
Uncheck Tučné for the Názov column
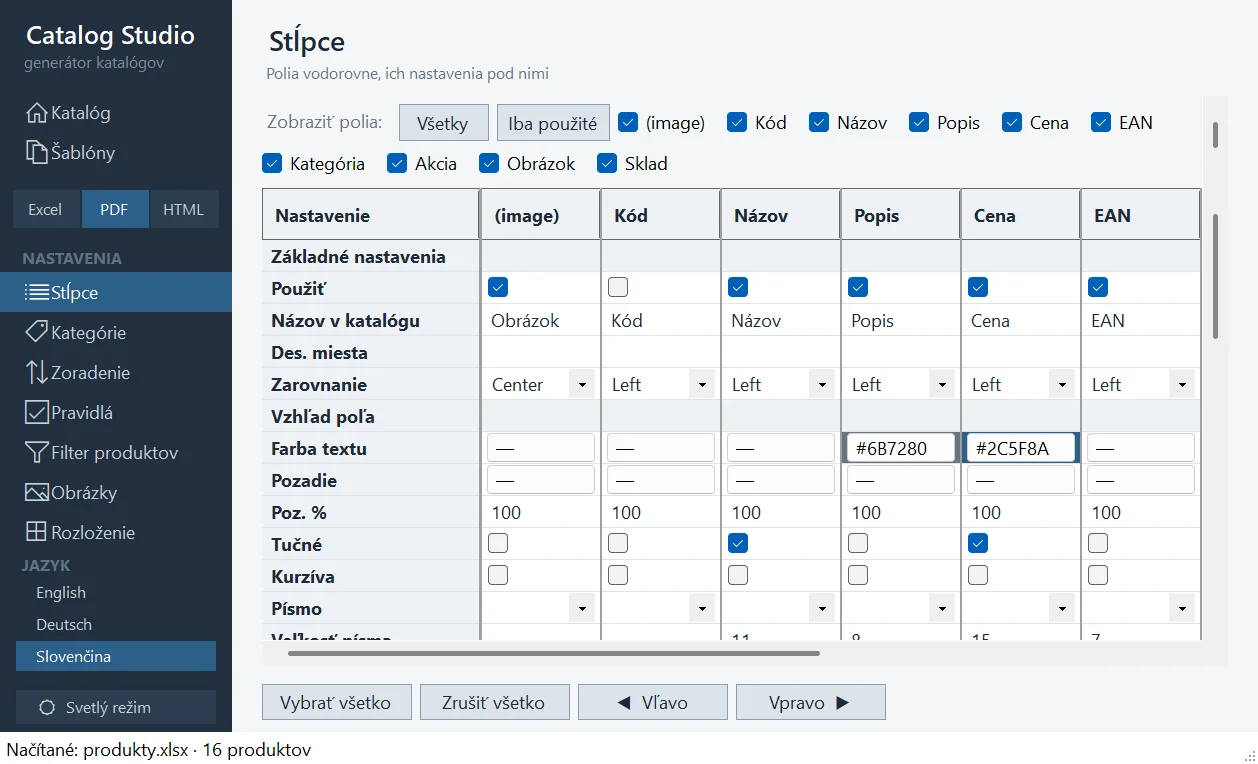point(738,544)
